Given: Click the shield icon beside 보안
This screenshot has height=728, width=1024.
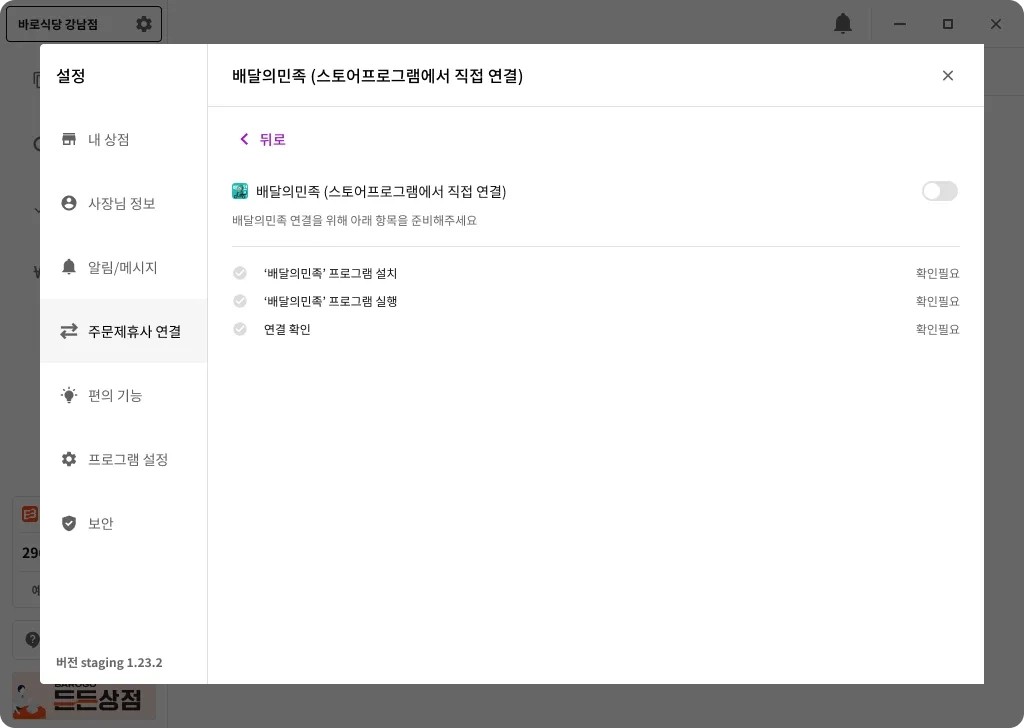Looking at the screenshot, I should [69, 523].
